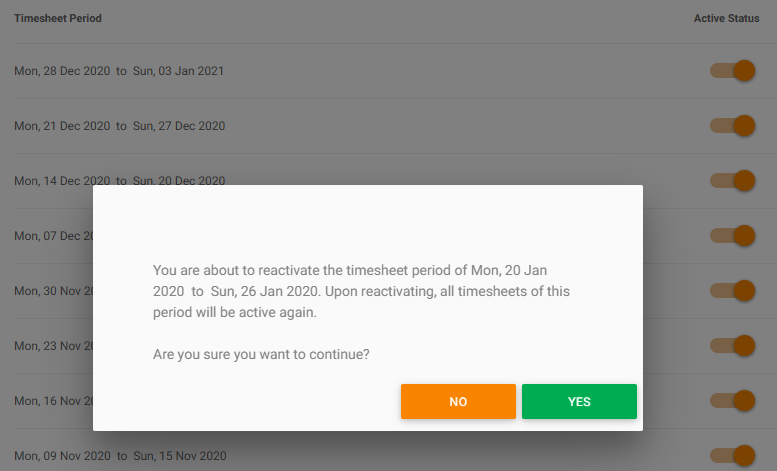The height and width of the screenshot is (471, 777).
Task: Click the Active Status column header
Action: [727, 18]
